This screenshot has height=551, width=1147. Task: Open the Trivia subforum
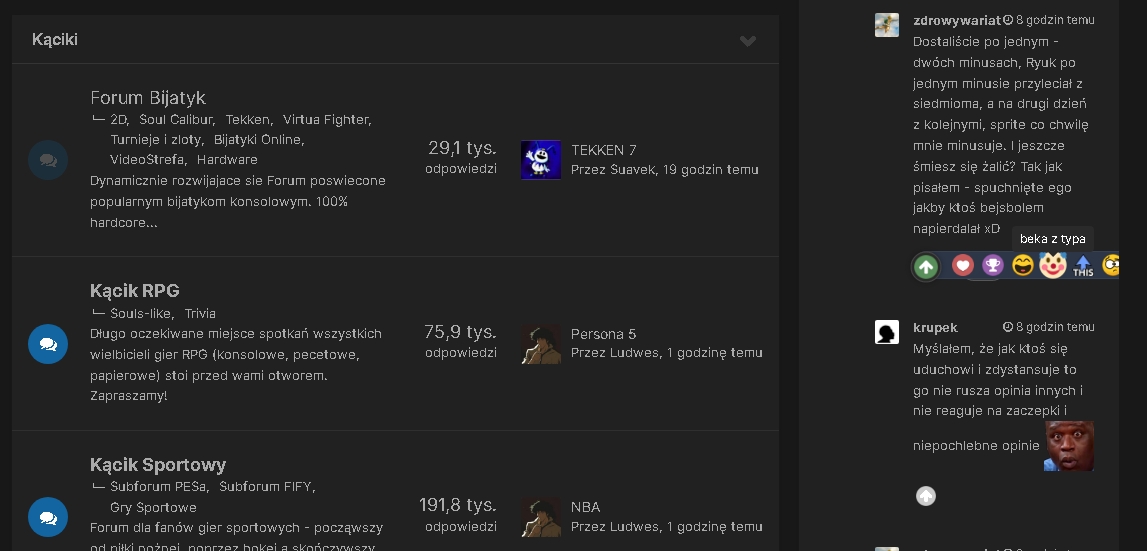click(x=200, y=313)
